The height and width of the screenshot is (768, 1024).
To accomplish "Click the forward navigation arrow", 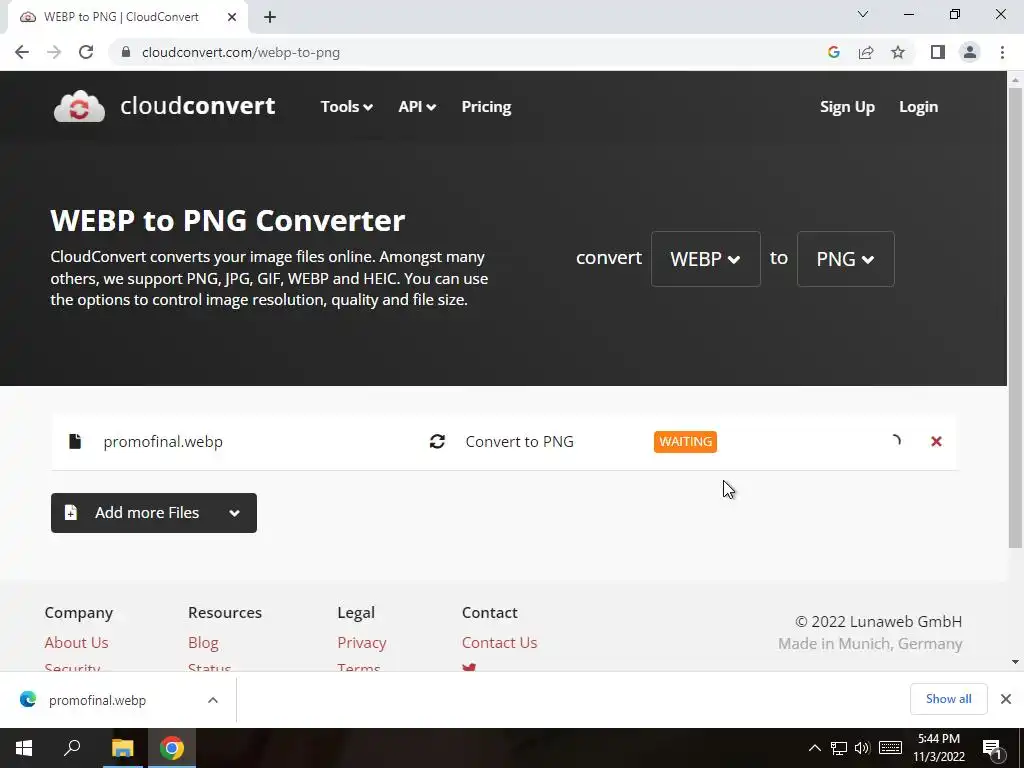I will tap(54, 52).
